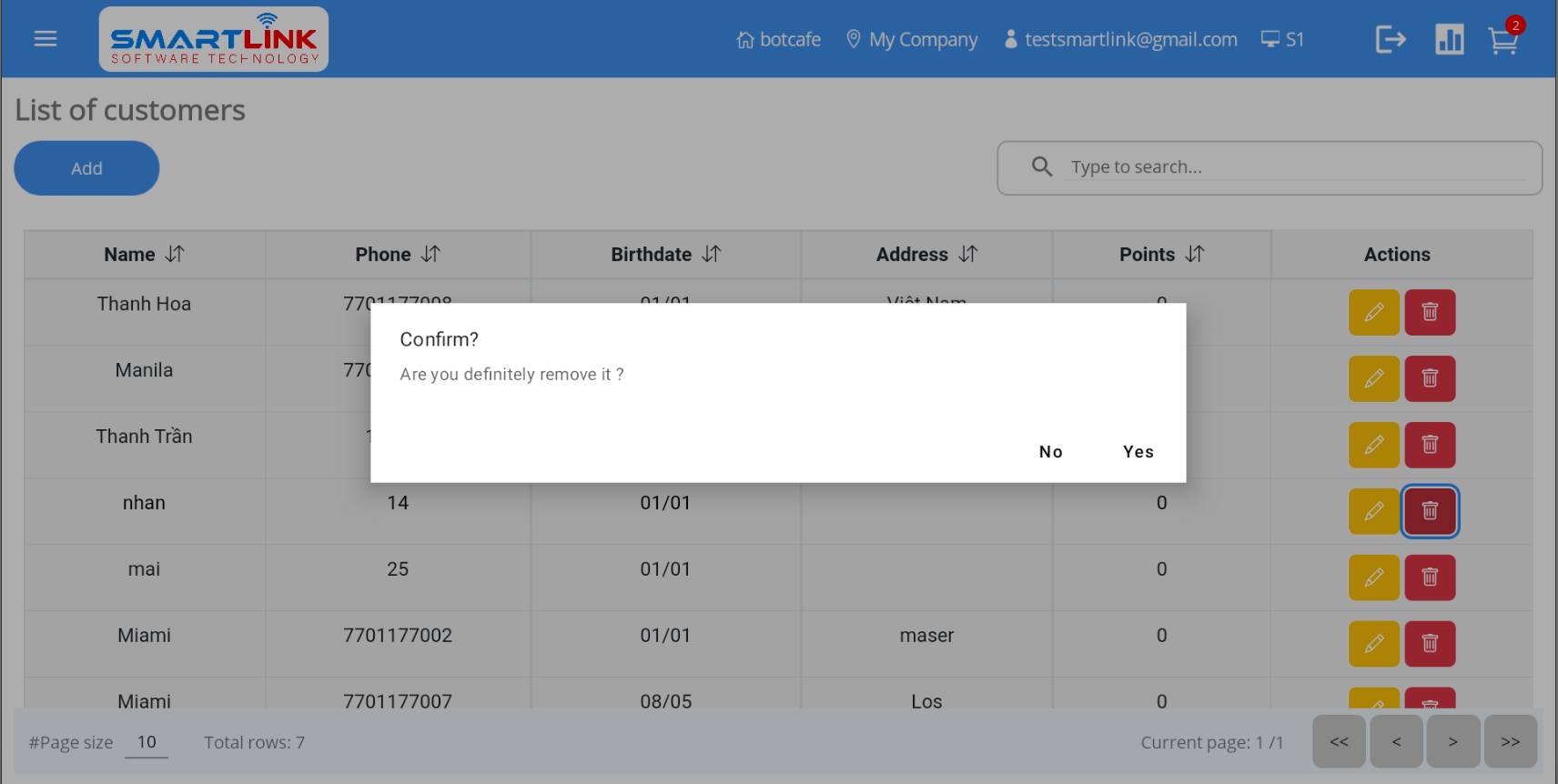Click the Add customer button

pyautogui.click(x=86, y=168)
